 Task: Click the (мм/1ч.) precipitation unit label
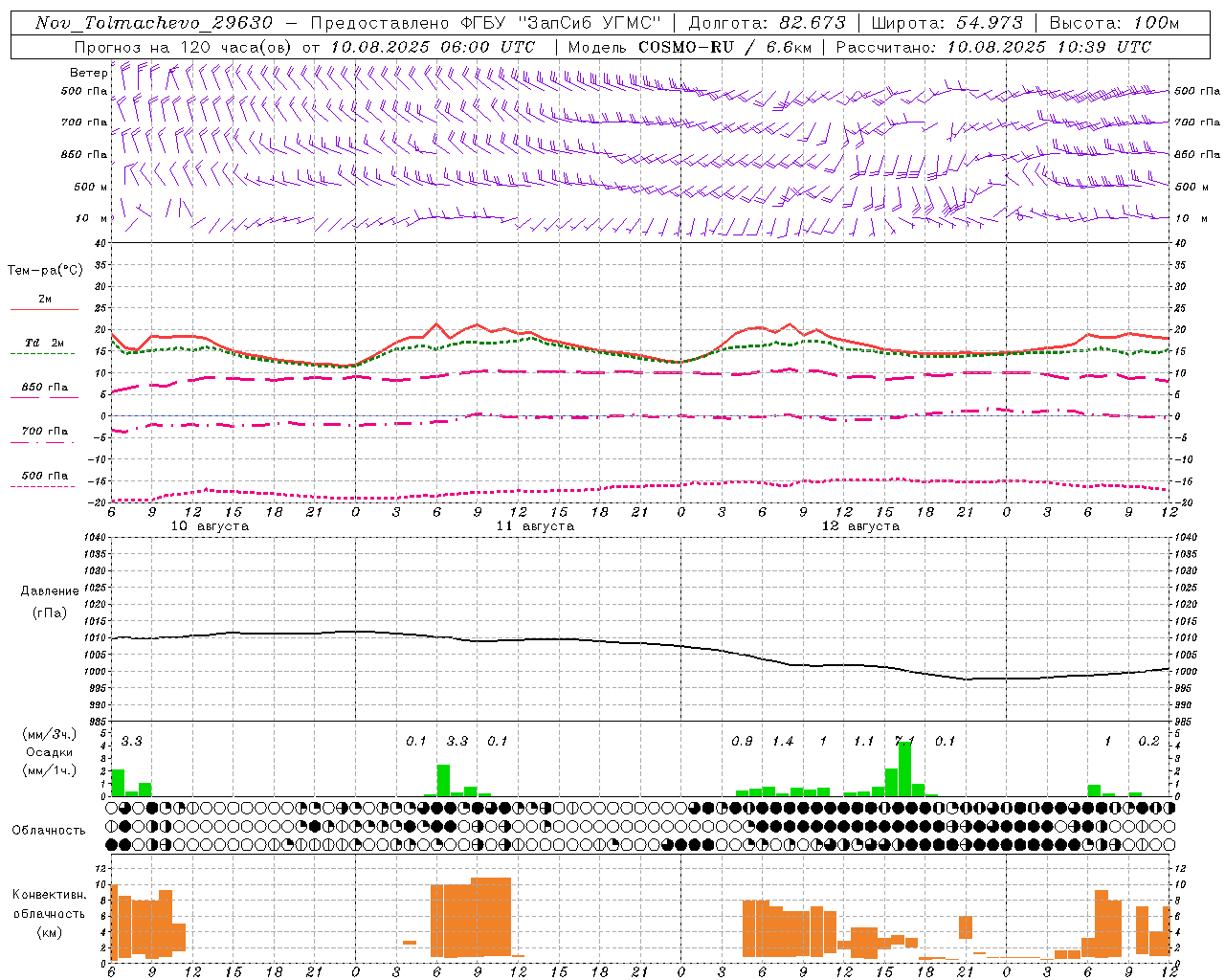[x=50, y=770]
